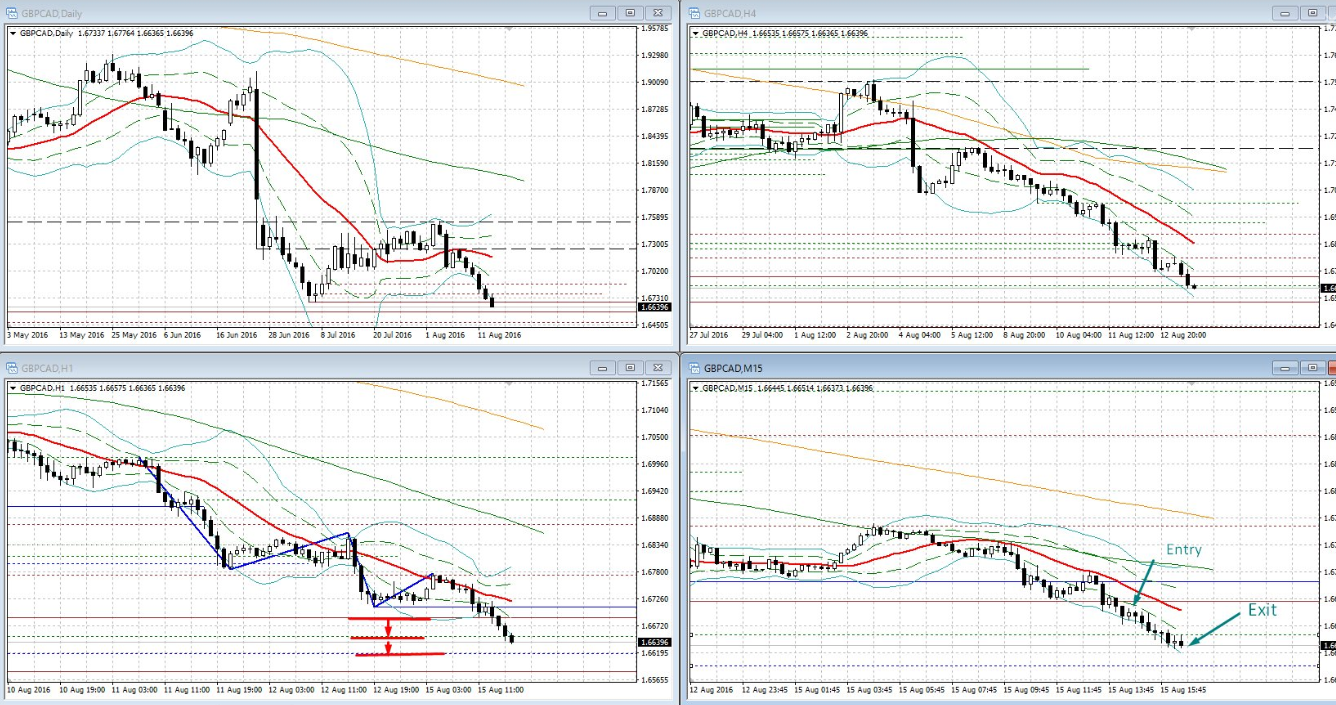Click the chart shift marker on H1 chart
This screenshot has width=1336, height=705.
509,384
